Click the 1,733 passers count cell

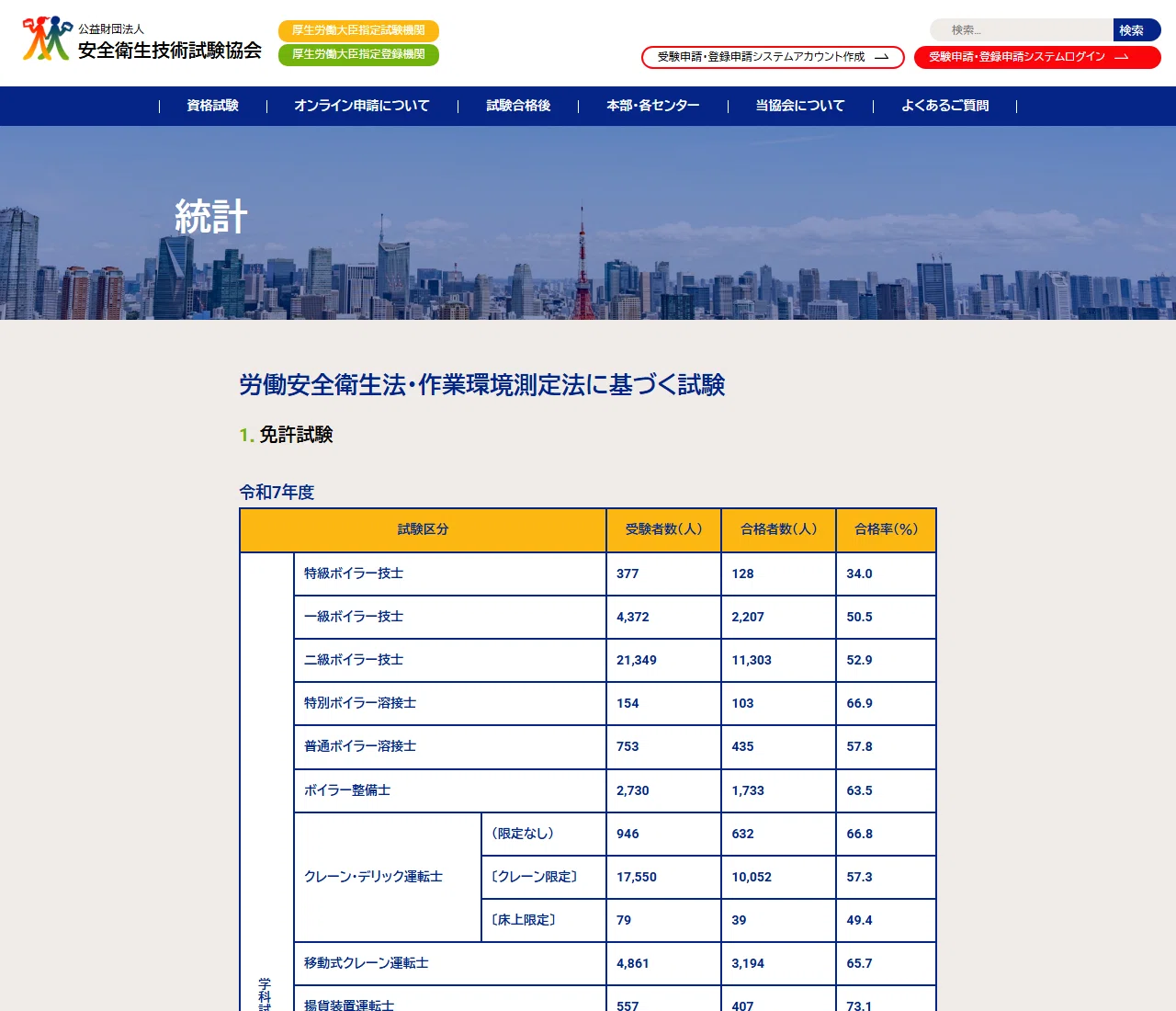pos(779,790)
